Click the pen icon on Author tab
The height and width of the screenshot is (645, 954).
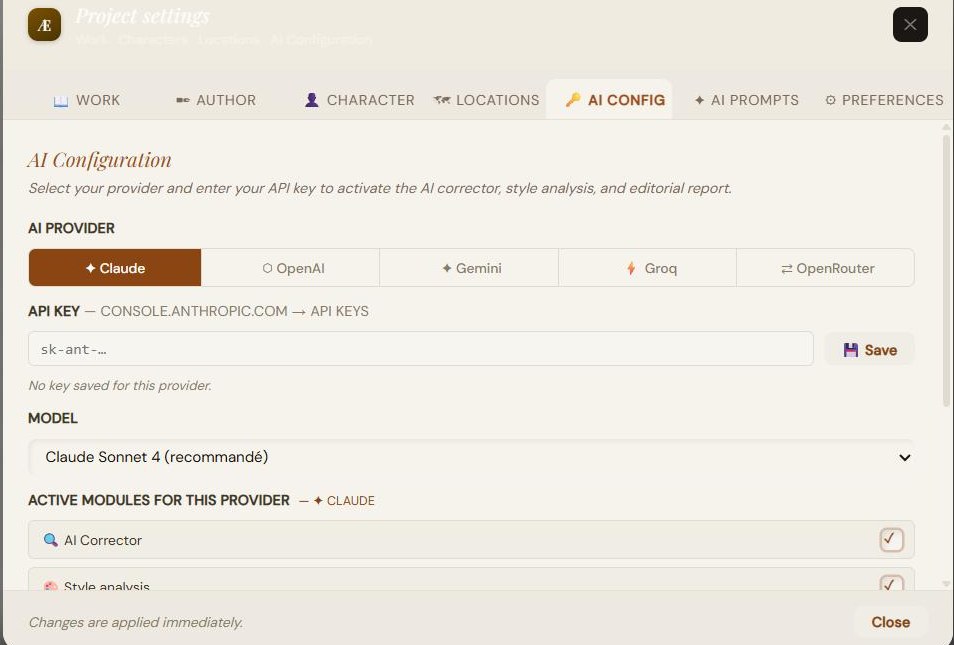pos(183,100)
